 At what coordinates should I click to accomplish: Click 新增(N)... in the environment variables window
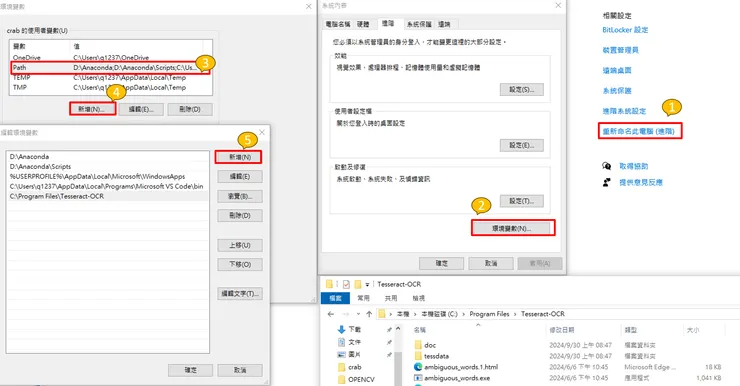(92, 109)
